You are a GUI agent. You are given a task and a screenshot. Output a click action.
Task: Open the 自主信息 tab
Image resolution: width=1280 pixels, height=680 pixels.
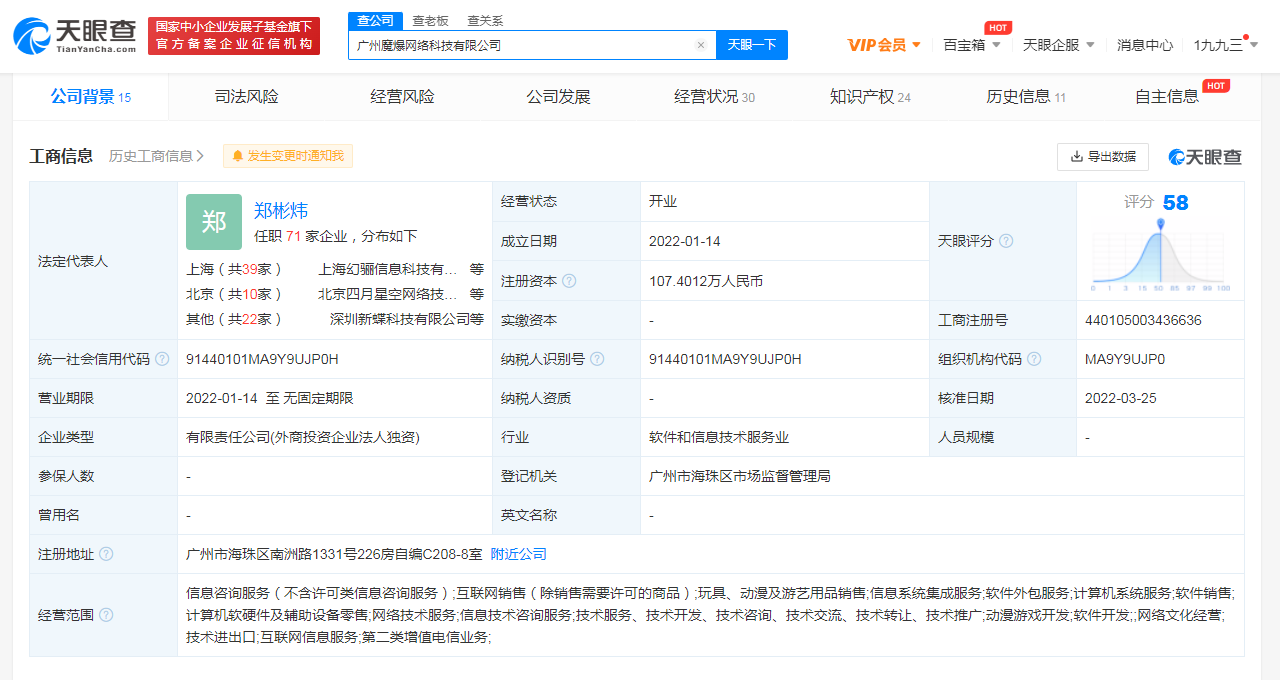click(x=1167, y=97)
